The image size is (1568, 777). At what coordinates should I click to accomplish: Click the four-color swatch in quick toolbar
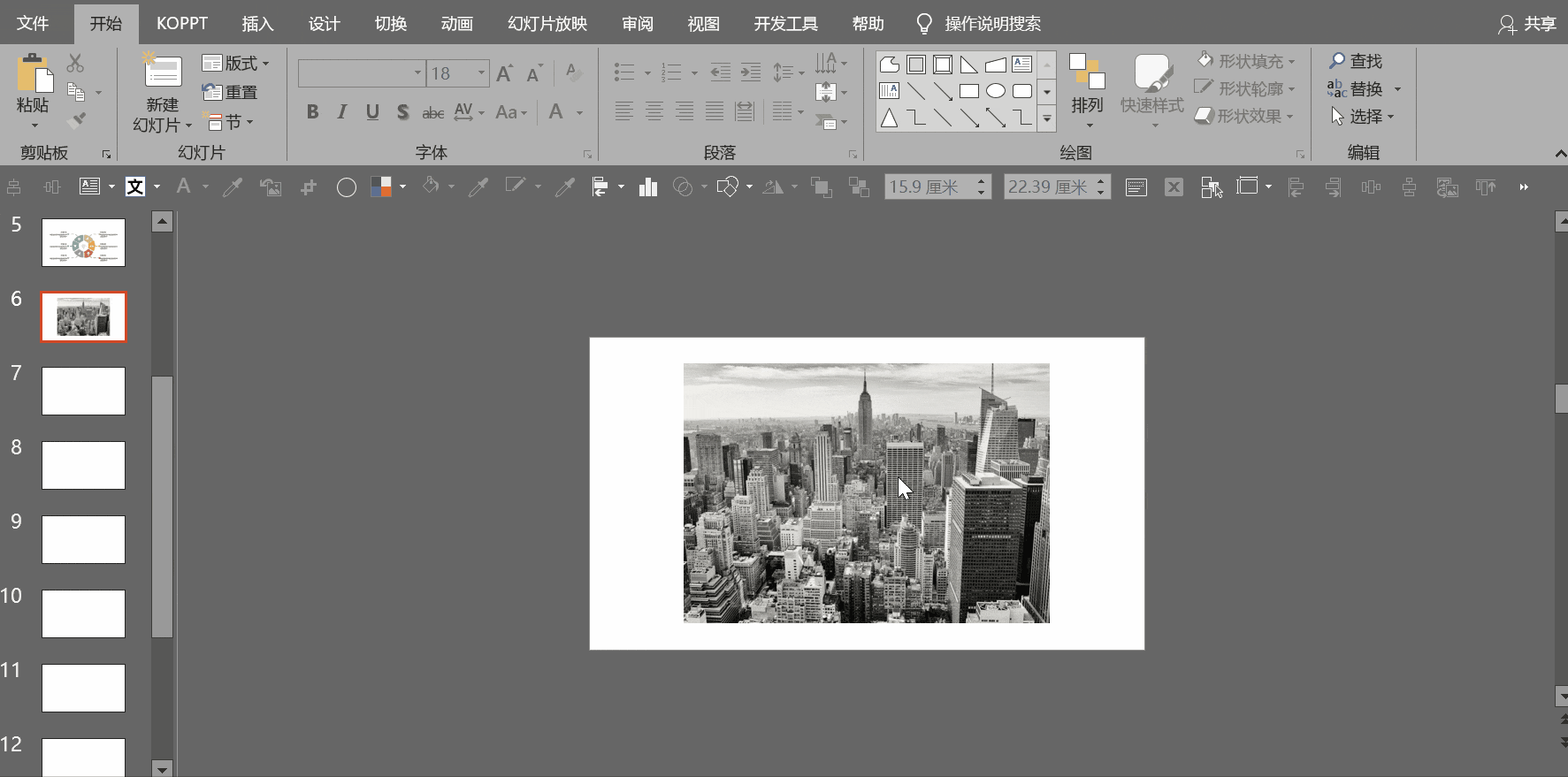(381, 187)
